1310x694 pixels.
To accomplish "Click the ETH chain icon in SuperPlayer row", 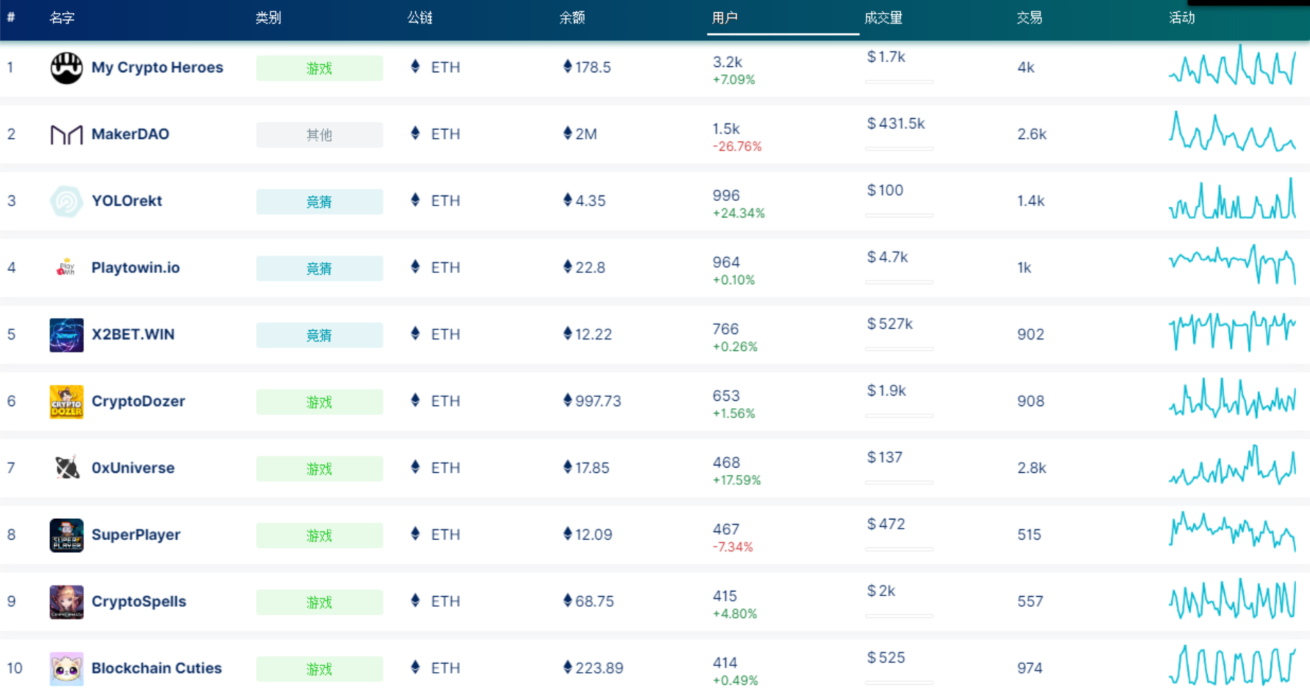I will (416, 534).
